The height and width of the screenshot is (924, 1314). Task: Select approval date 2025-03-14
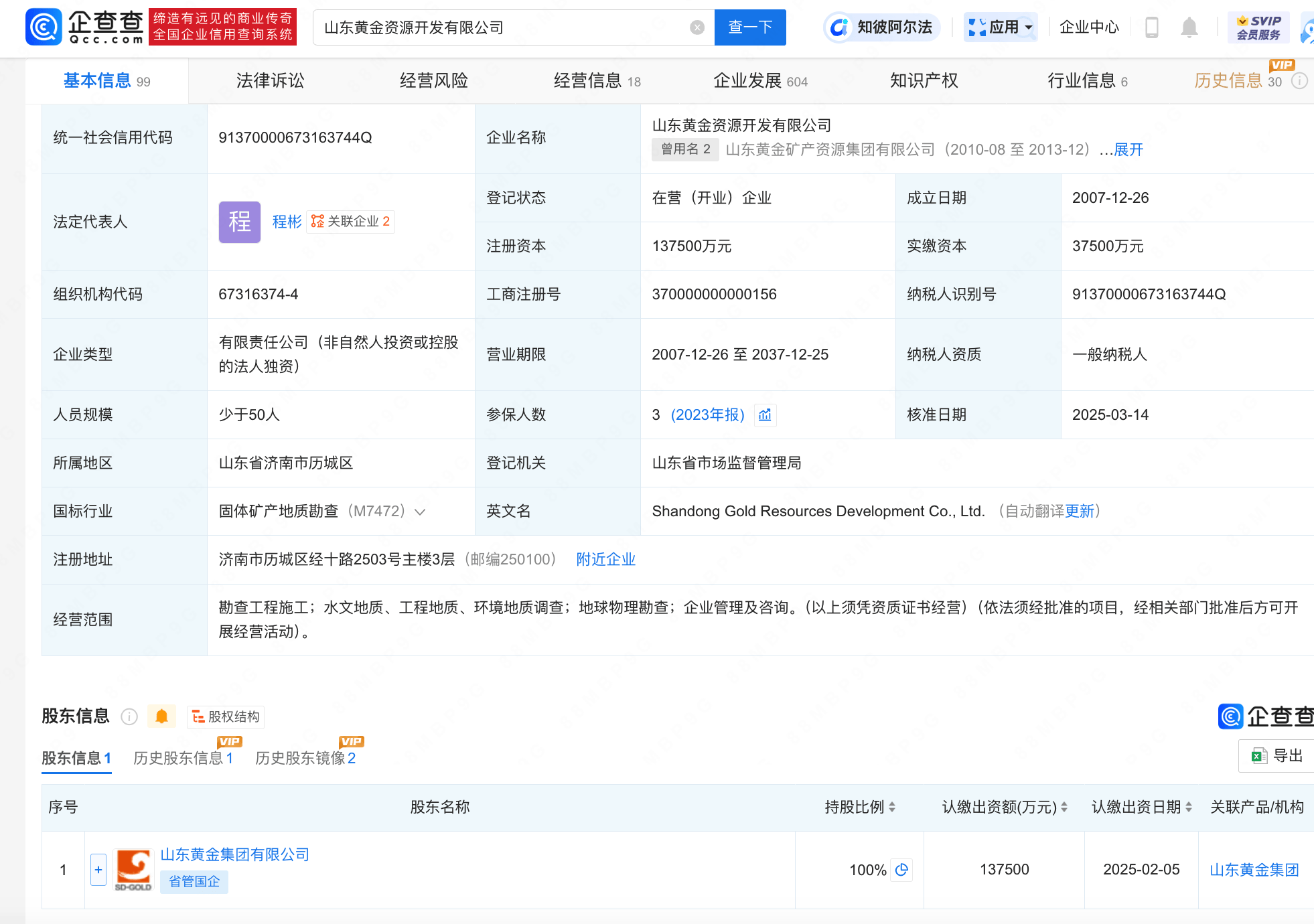coord(1110,415)
